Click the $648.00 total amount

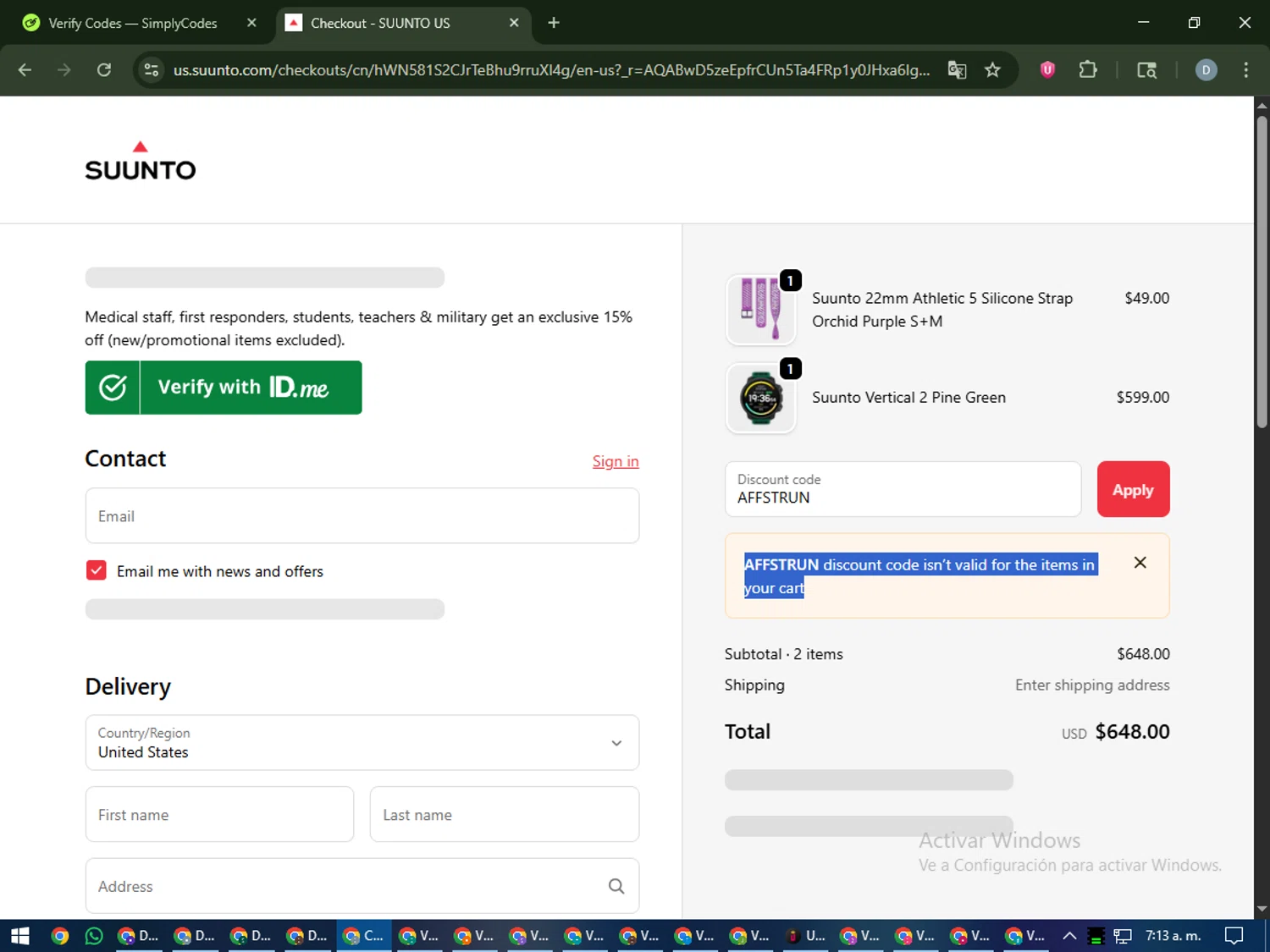pos(1132,732)
